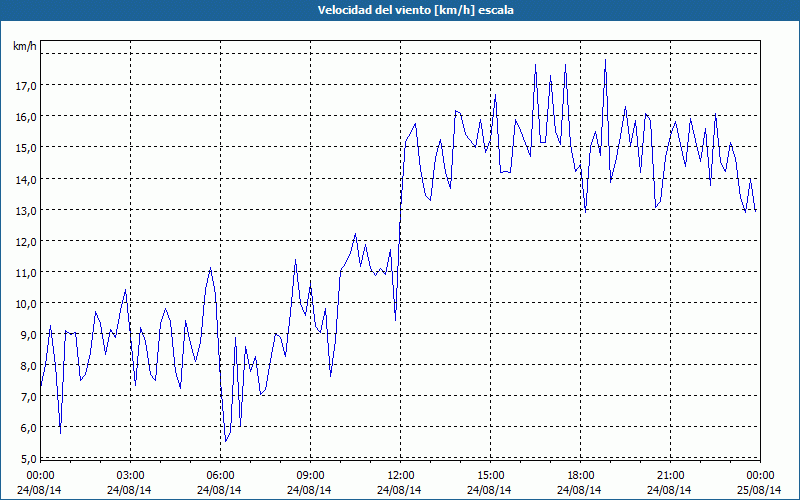Click the "11,0" speed label
Viewport: 800px width, 500px height.
pyautogui.click(x=26, y=273)
